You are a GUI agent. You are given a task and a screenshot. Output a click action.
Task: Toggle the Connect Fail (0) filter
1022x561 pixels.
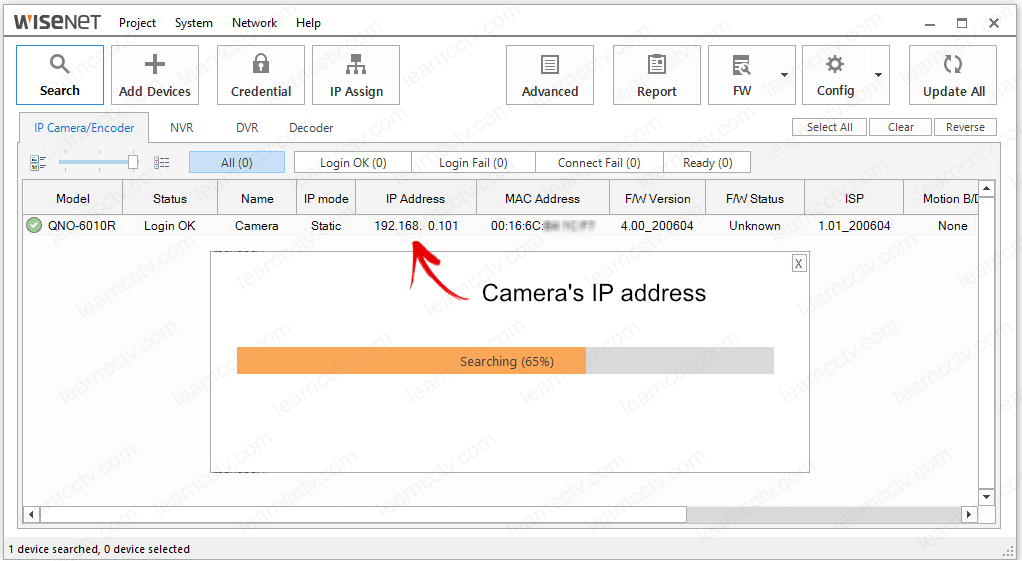(x=598, y=163)
